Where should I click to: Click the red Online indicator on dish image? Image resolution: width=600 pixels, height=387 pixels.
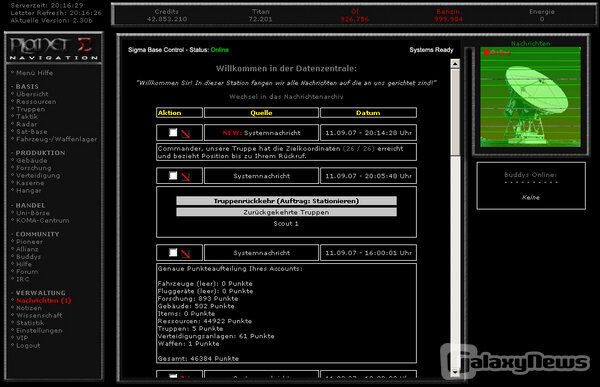(x=497, y=52)
